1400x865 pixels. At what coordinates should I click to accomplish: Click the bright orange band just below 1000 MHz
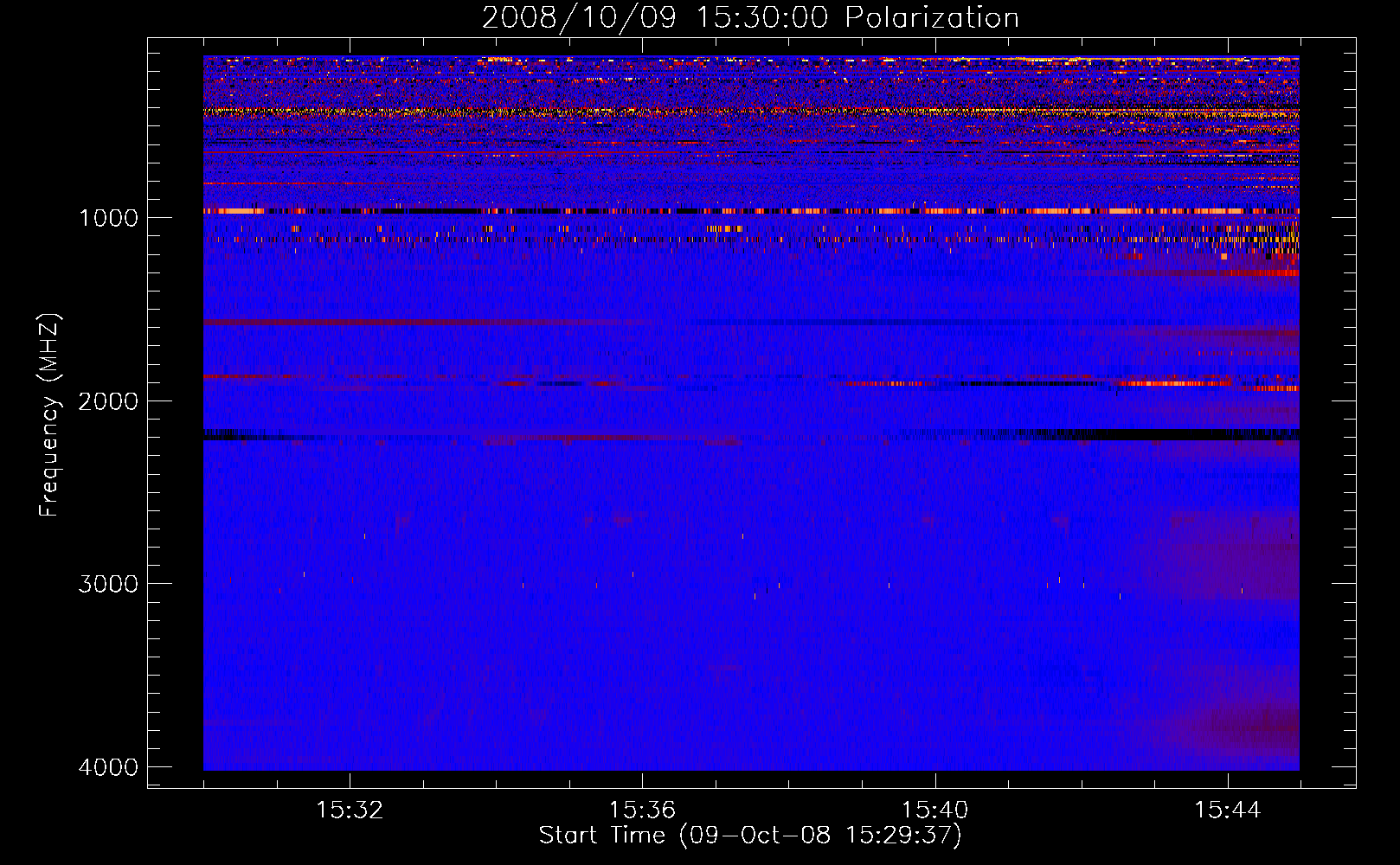coord(751,210)
